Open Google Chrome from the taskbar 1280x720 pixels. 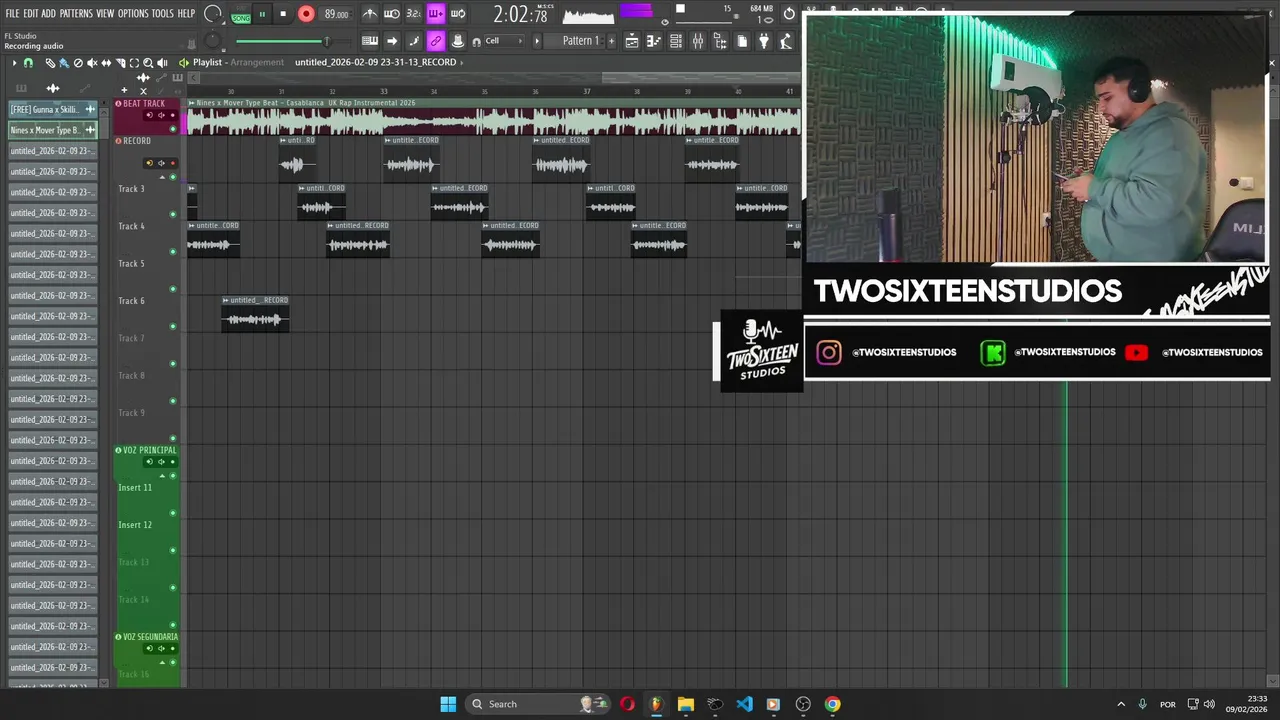coord(832,704)
